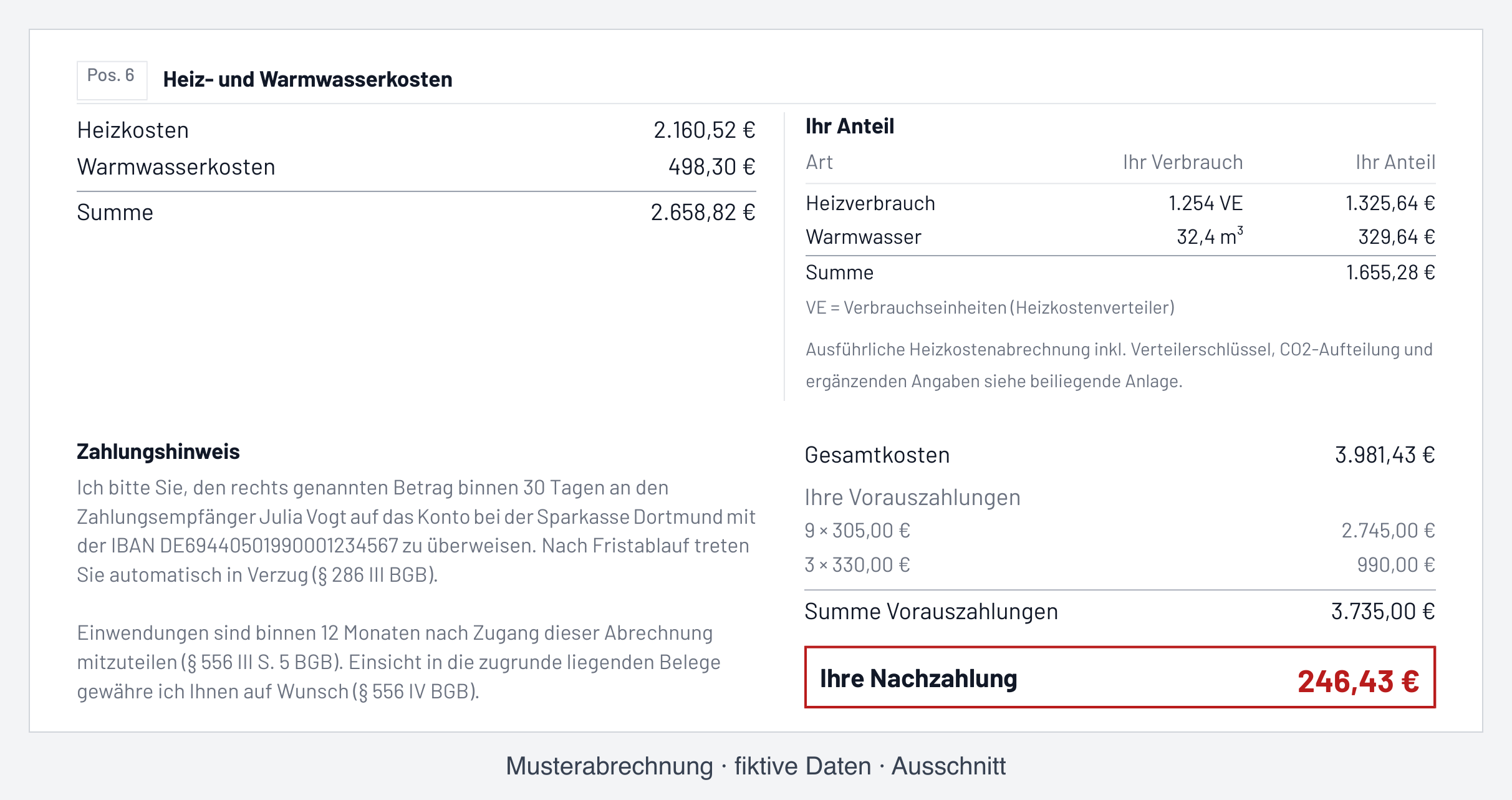Click the 'Gesamtkosten' label
This screenshot has width=1512, height=800.
click(877, 455)
